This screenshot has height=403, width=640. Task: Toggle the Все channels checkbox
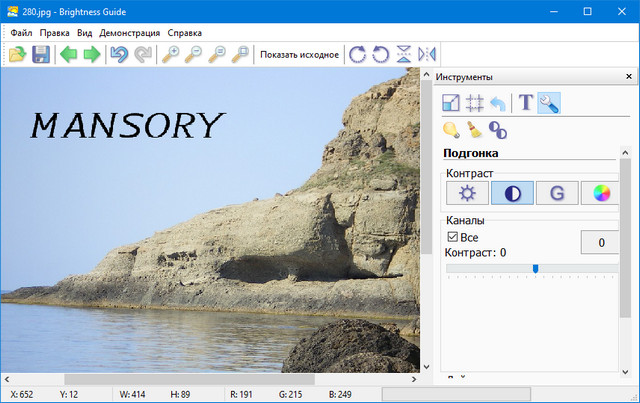point(453,237)
